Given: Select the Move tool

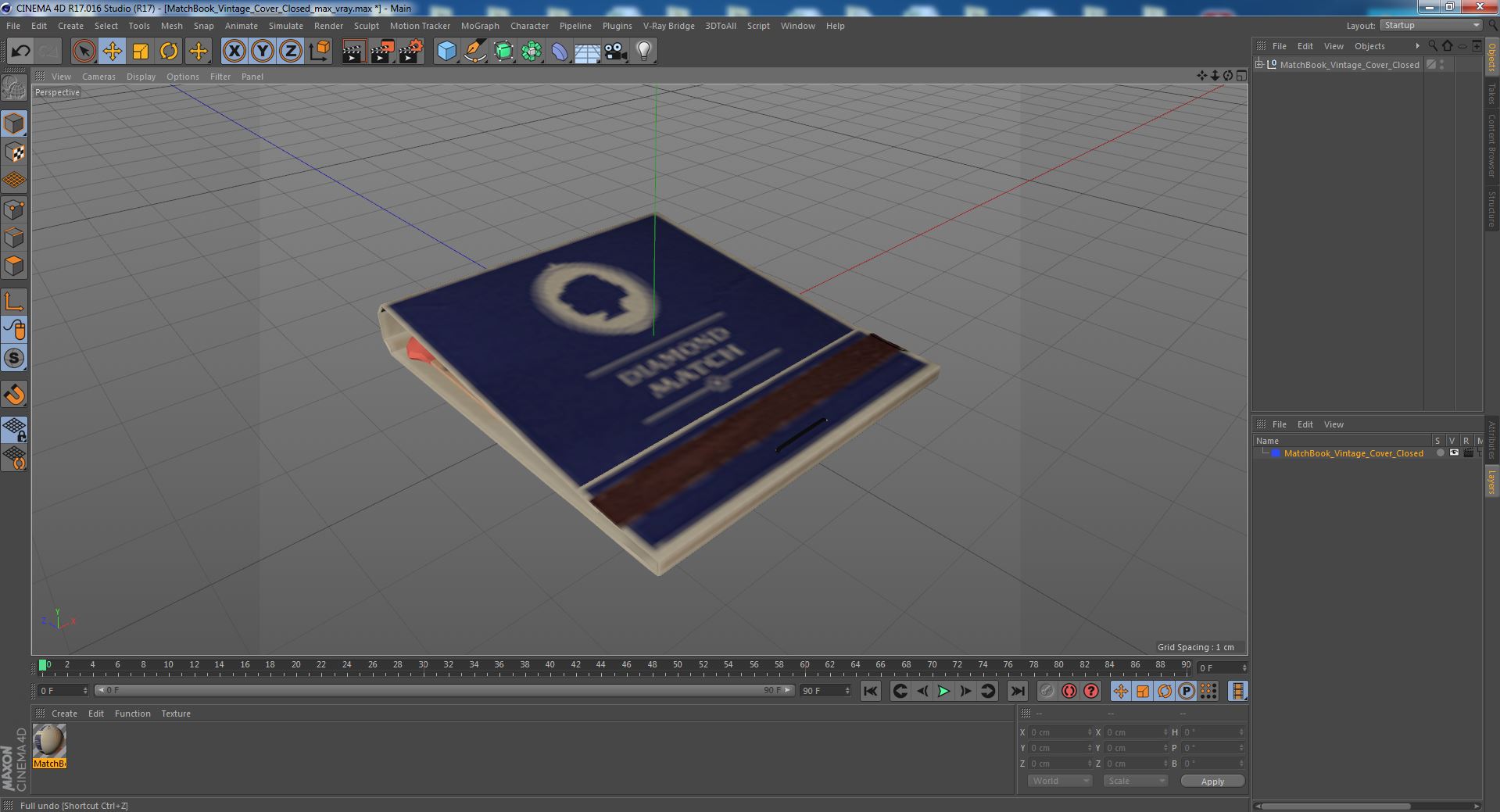Looking at the screenshot, I should click(x=112, y=52).
